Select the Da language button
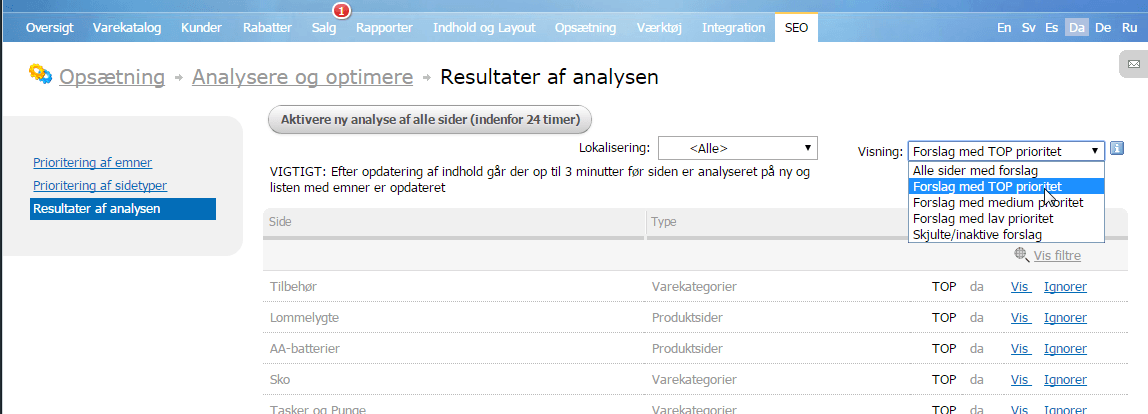Viewport: 1148px width, 414px height. pyautogui.click(x=1076, y=28)
